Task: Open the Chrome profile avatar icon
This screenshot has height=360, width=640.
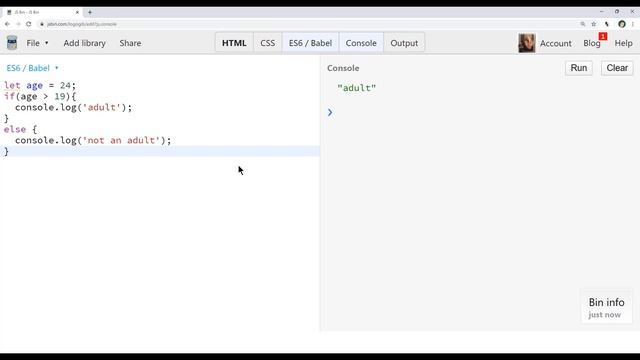Action: pyautogui.click(x=622, y=24)
